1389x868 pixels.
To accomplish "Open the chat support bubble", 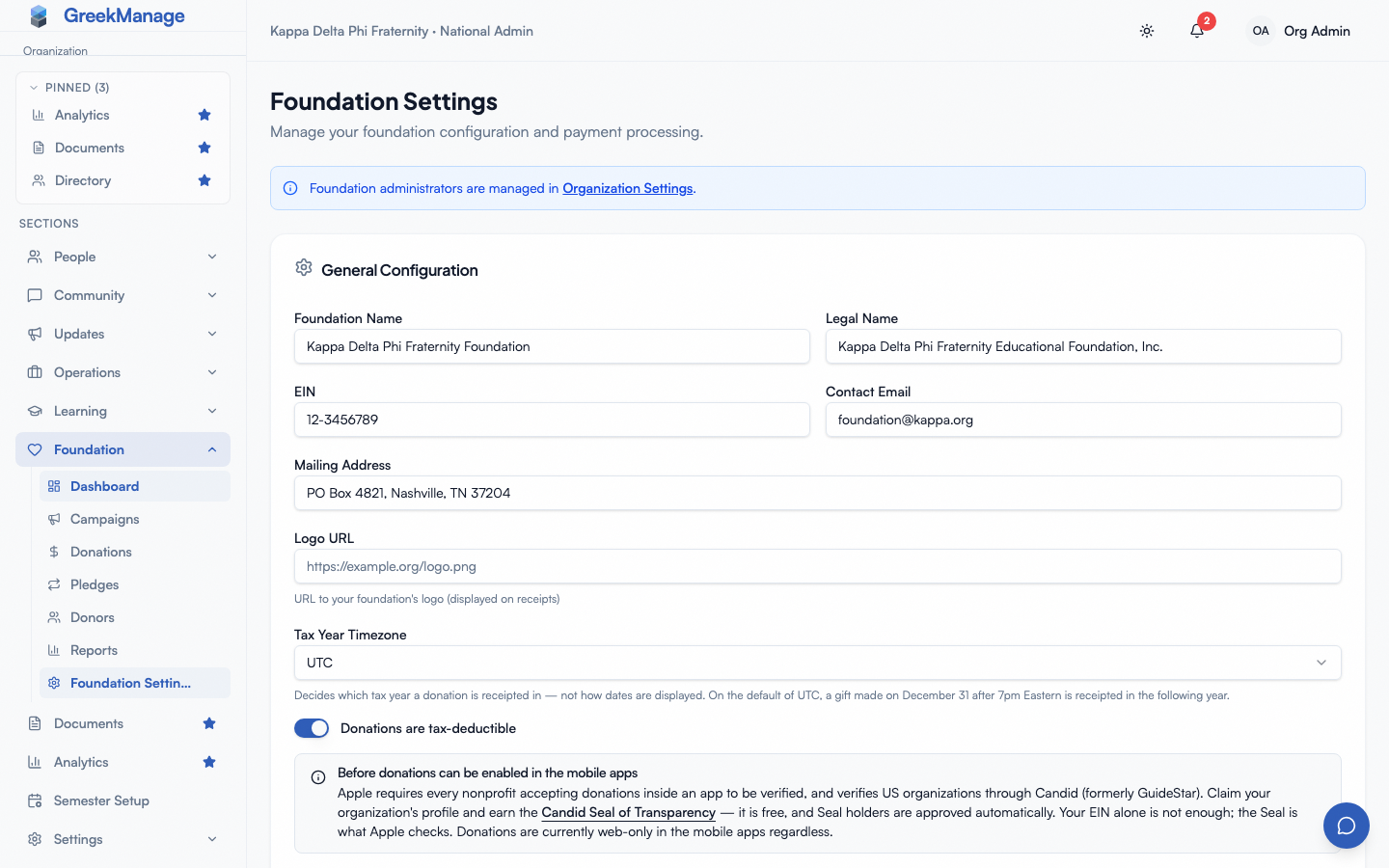I will coord(1347,826).
